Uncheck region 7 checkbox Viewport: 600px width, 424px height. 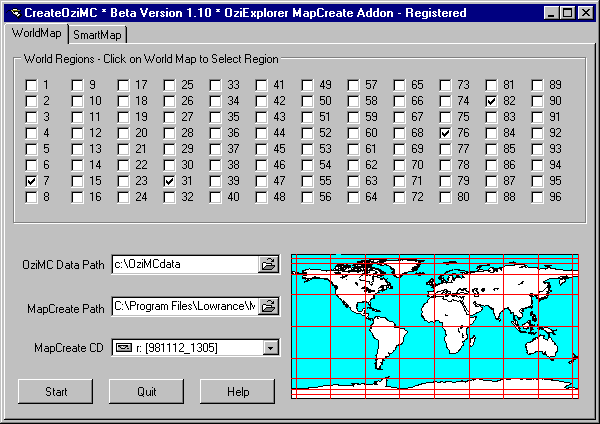point(32,181)
